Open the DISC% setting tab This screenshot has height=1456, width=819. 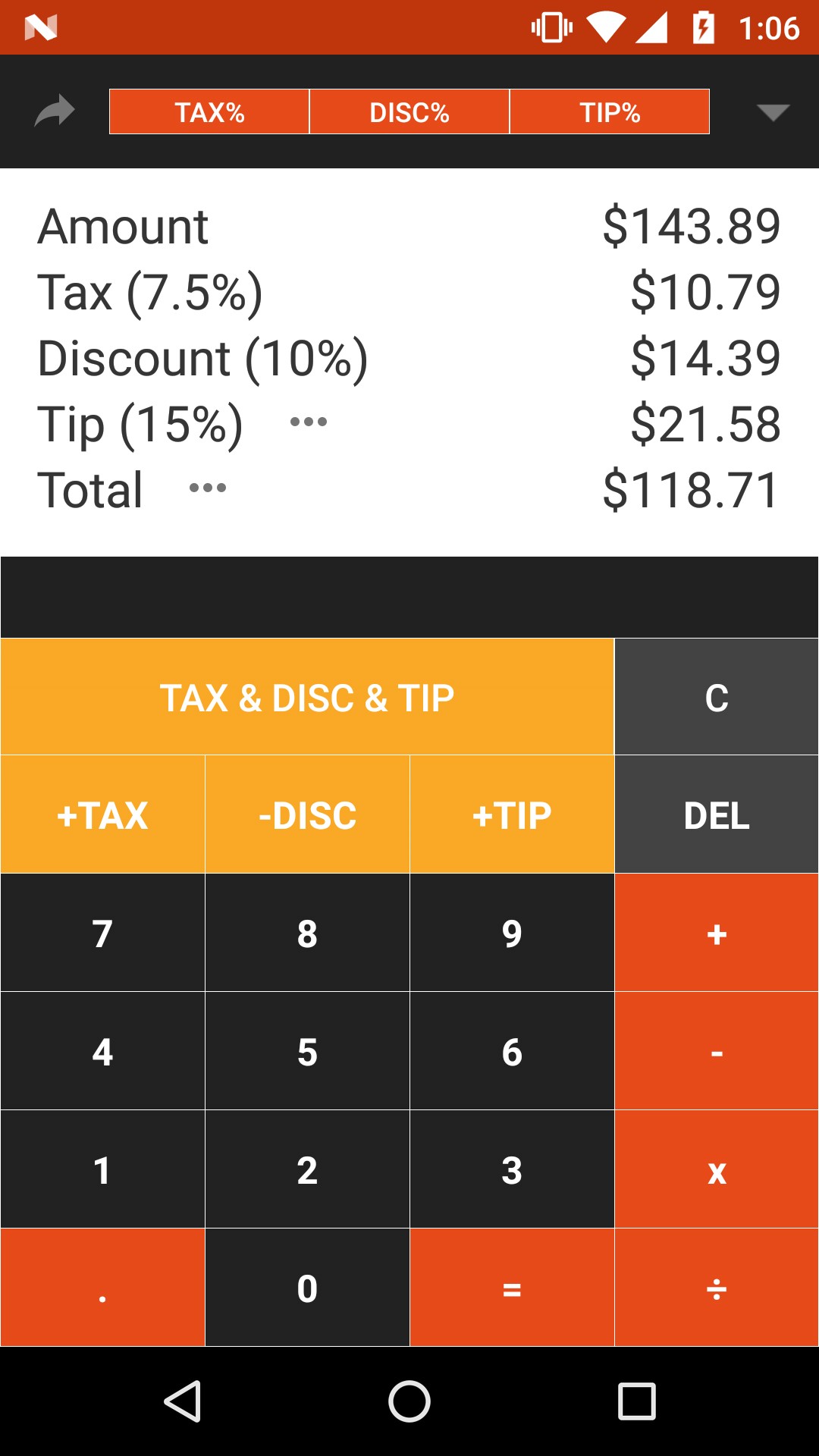[409, 112]
